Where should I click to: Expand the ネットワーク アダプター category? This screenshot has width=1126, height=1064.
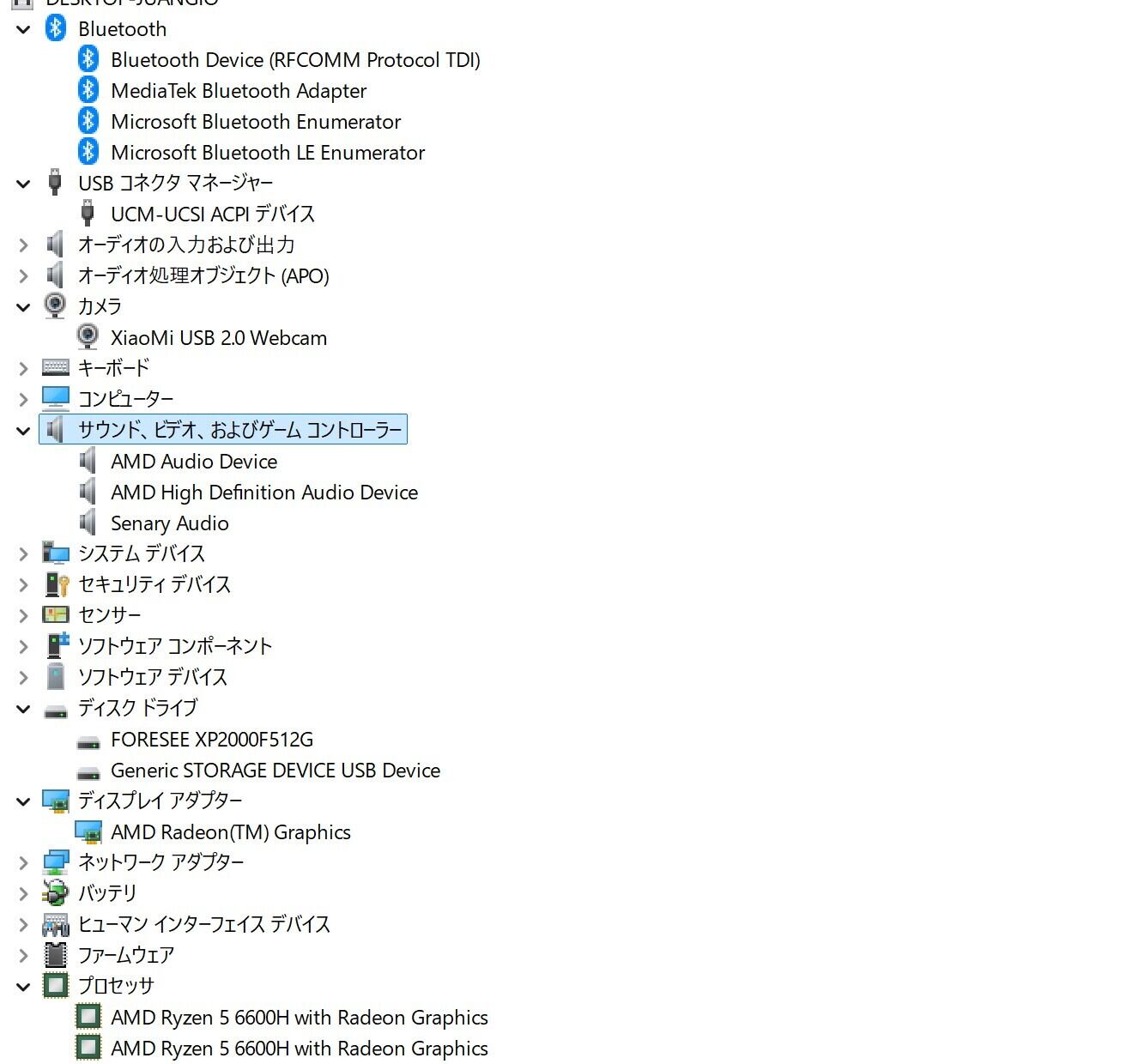(x=23, y=863)
